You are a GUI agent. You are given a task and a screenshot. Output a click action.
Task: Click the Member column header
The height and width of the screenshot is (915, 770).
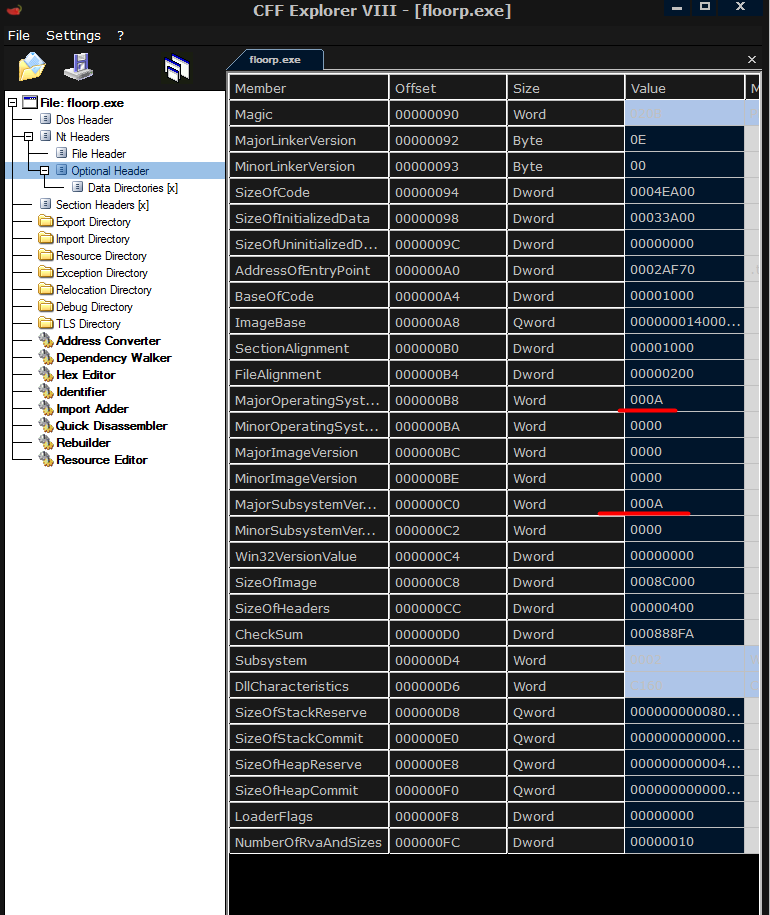pyautogui.click(x=309, y=88)
